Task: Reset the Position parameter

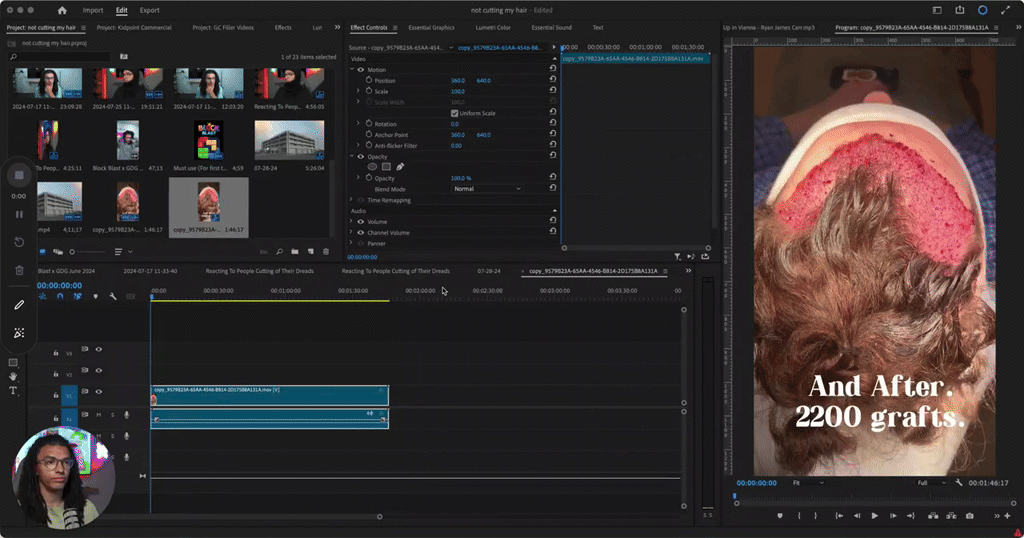Action: click(553, 80)
